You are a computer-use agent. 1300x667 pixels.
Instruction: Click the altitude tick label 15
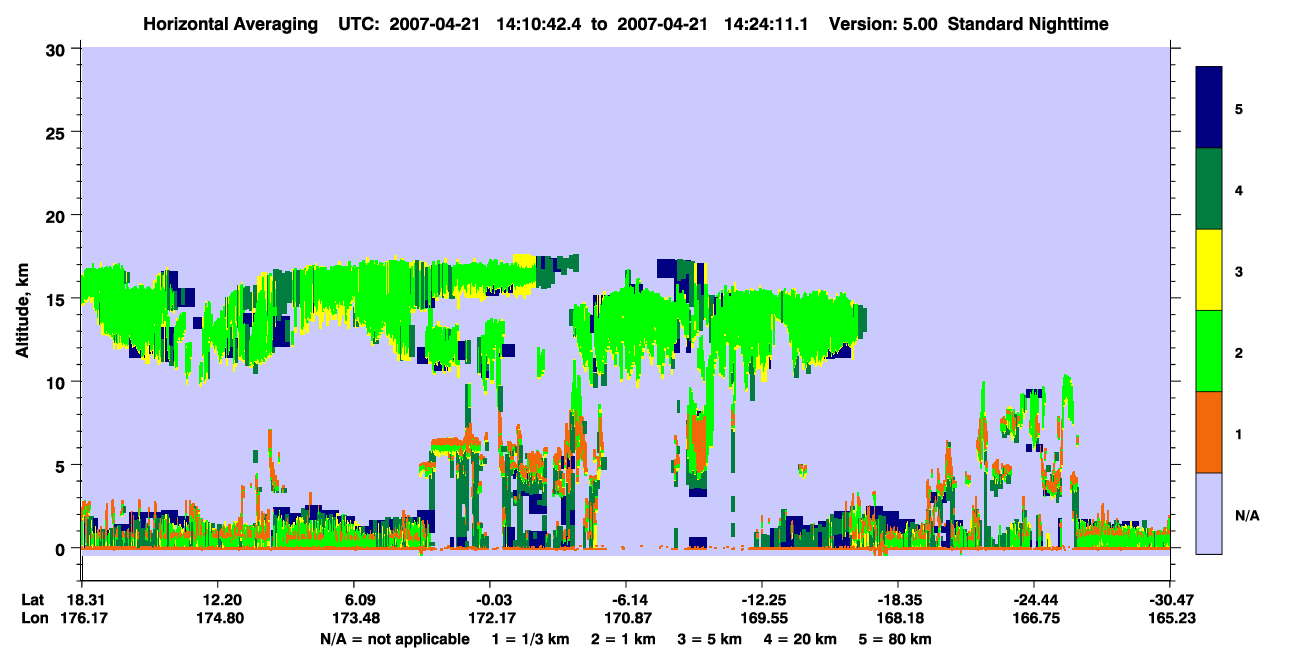pyautogui.click(x=58, y=299)
